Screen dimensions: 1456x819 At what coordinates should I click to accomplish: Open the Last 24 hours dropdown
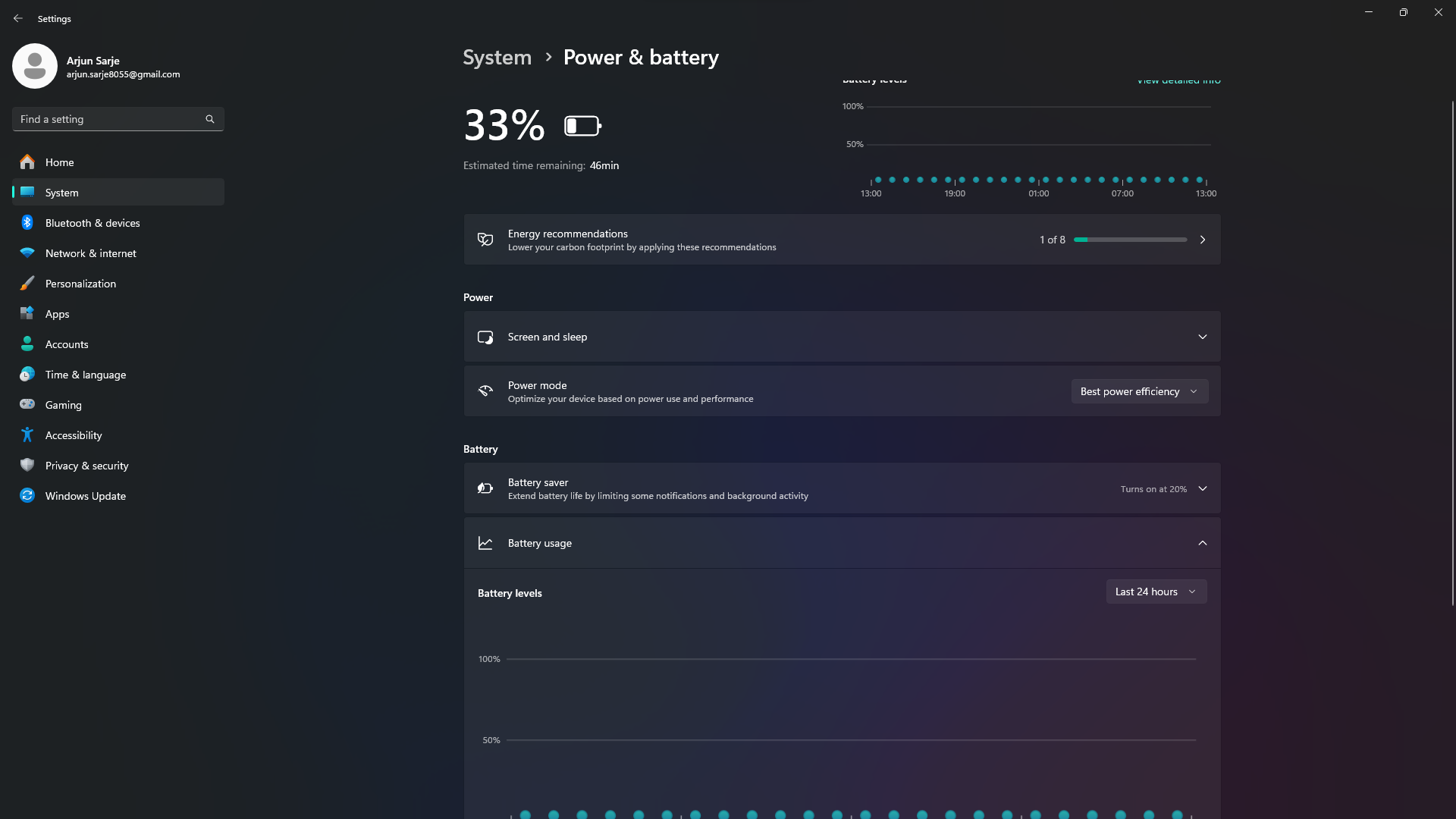coord(1156,591)
